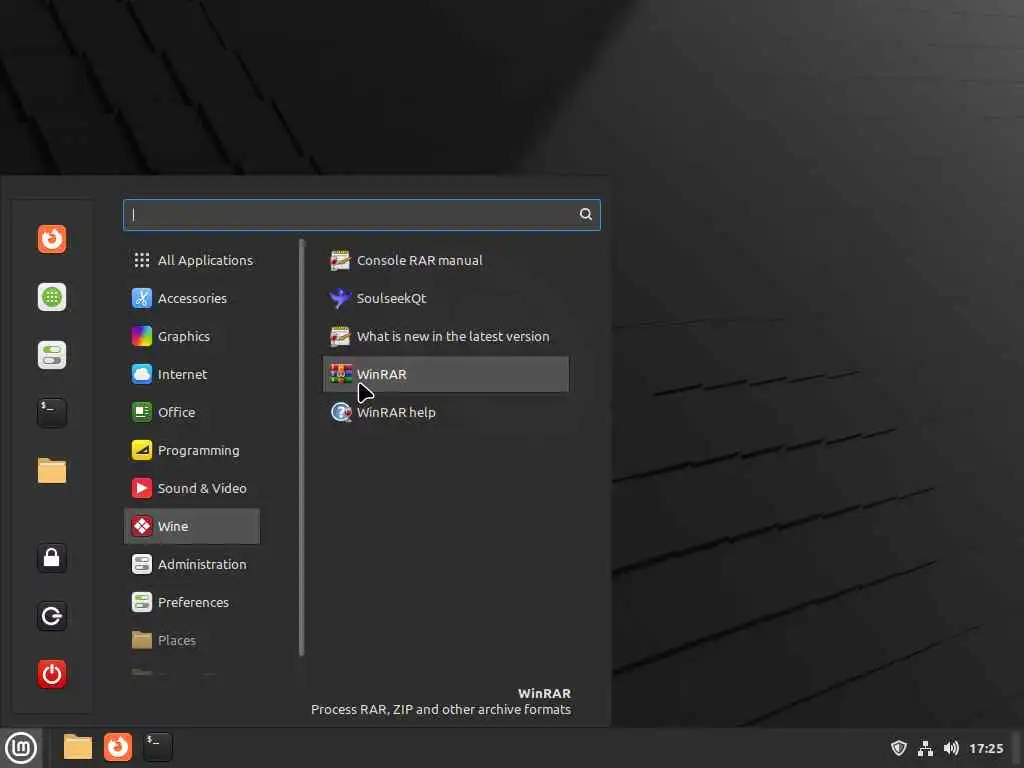Open the clock showing 17:25
This screenshot has height=768, width=1024.
click(985, 748)
